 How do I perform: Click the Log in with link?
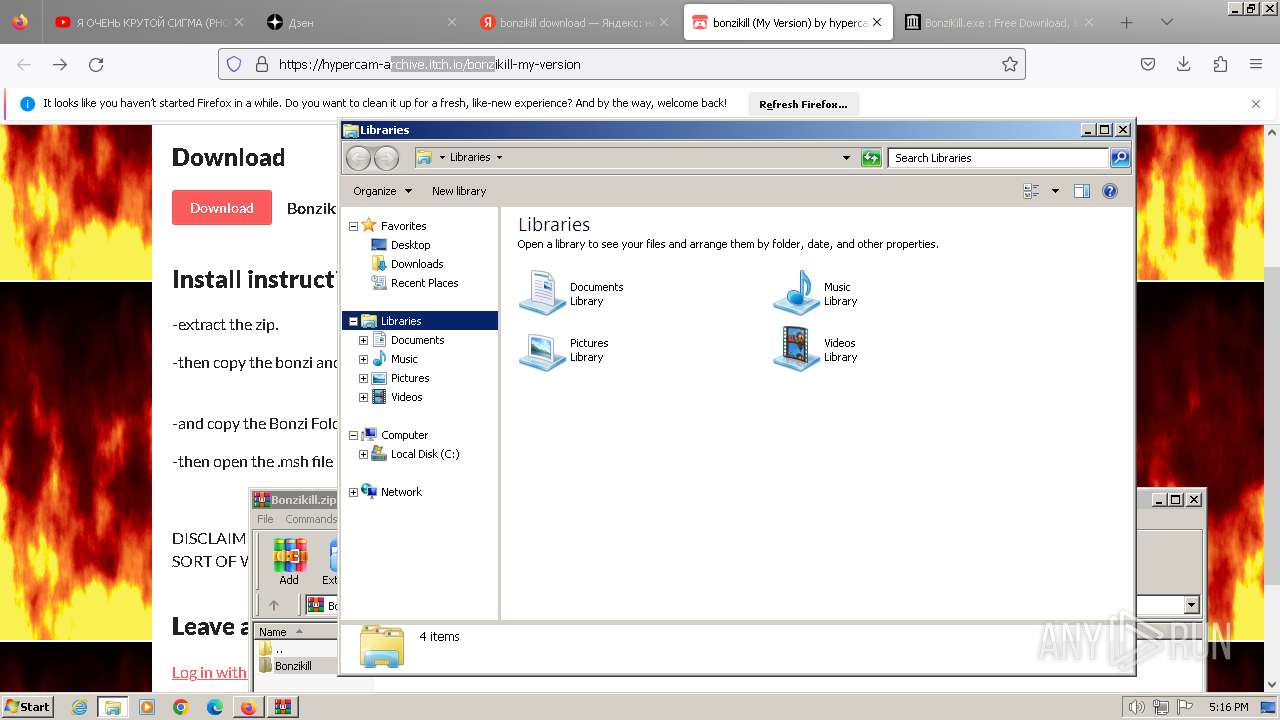[209, 672]
